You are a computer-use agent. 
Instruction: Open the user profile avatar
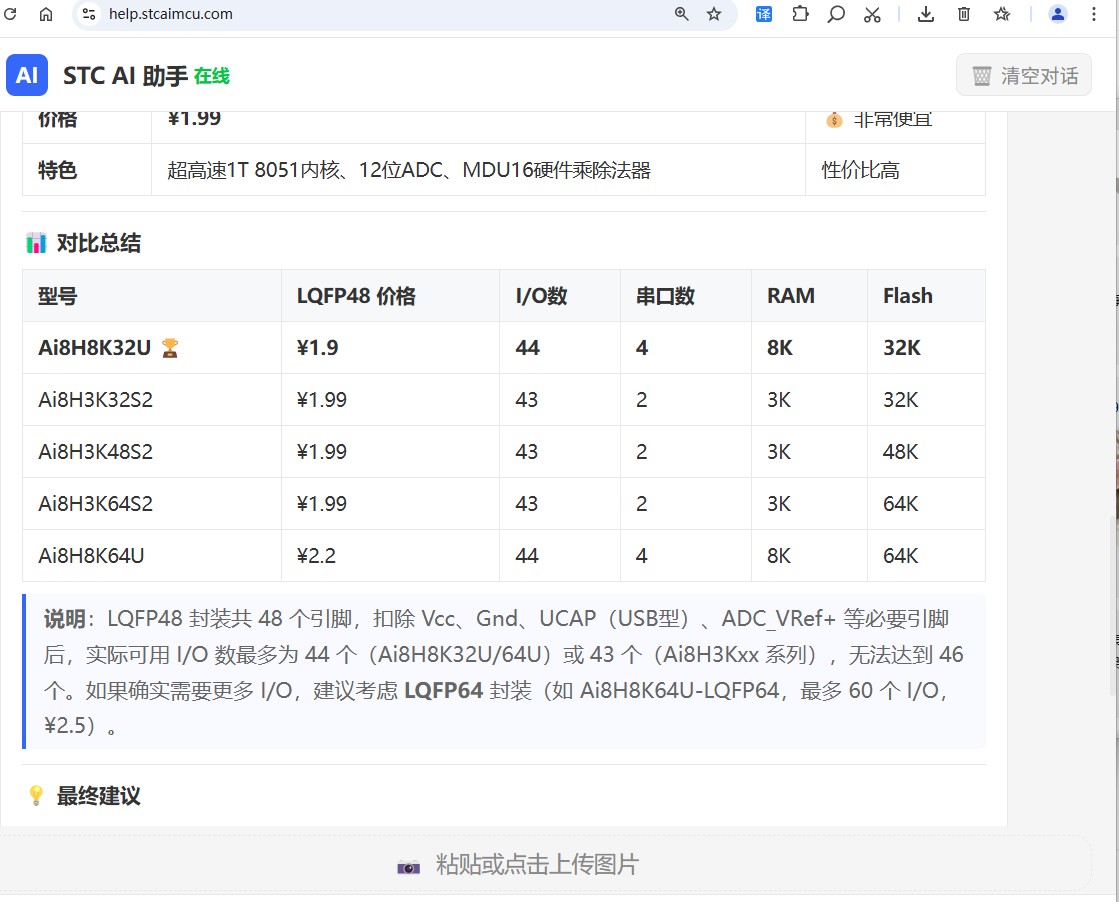[x=1058, y=14]
